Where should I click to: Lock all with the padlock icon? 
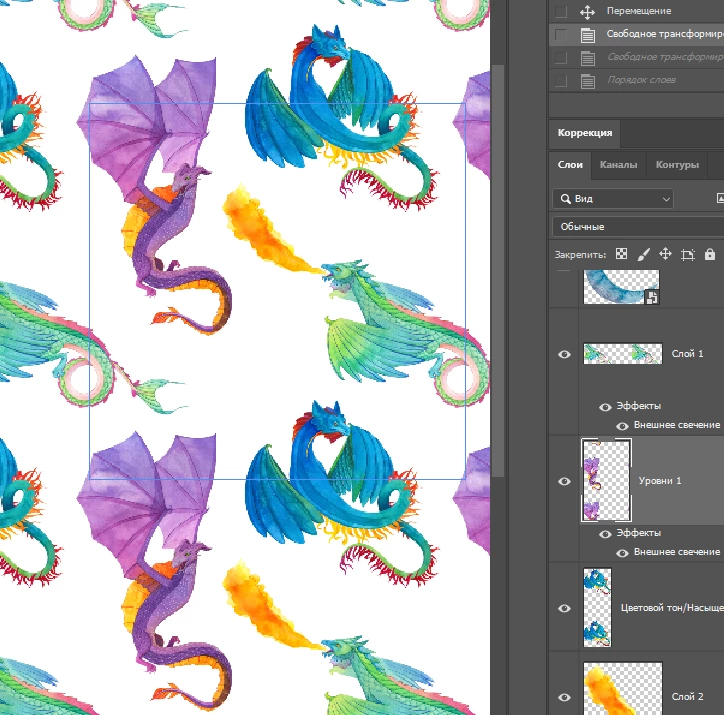pyautogui.click(x=710, y=254)
